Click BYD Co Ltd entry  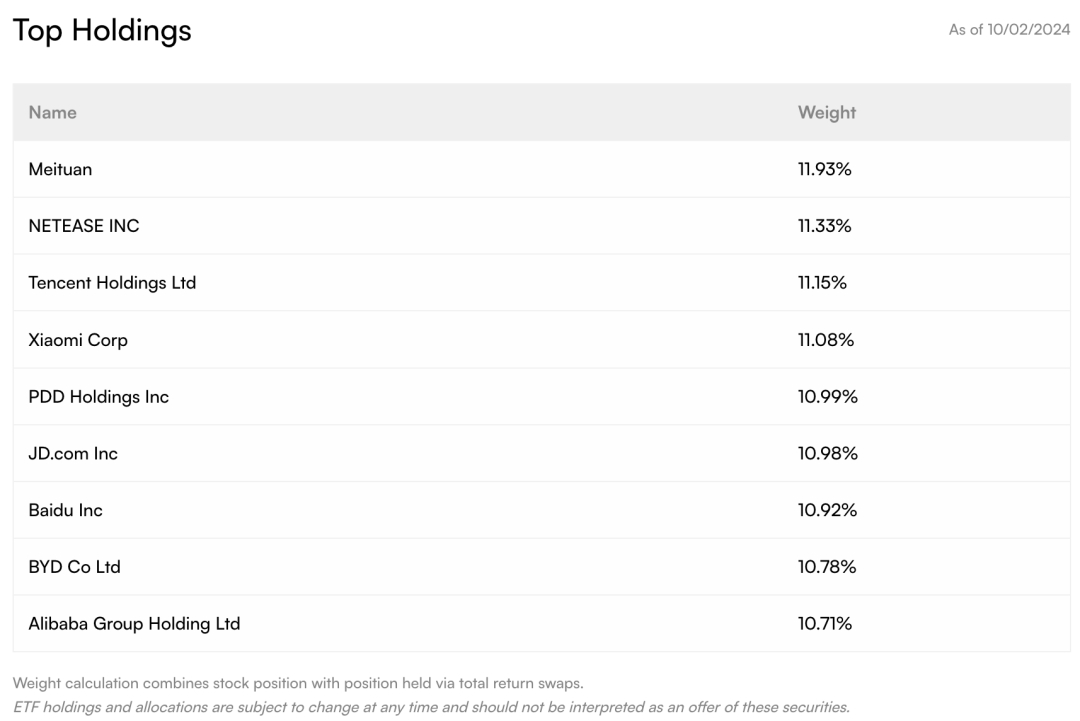74,567
